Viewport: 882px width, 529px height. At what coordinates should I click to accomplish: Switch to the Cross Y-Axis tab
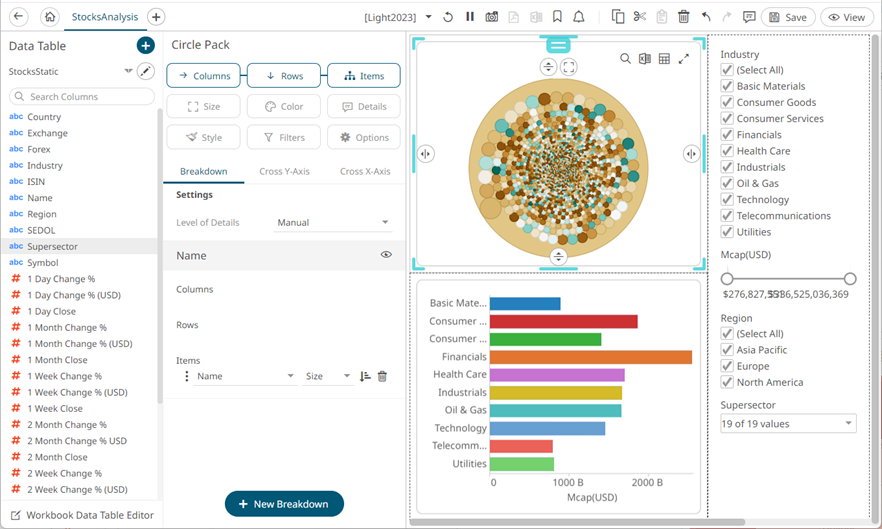pos(284,171)
